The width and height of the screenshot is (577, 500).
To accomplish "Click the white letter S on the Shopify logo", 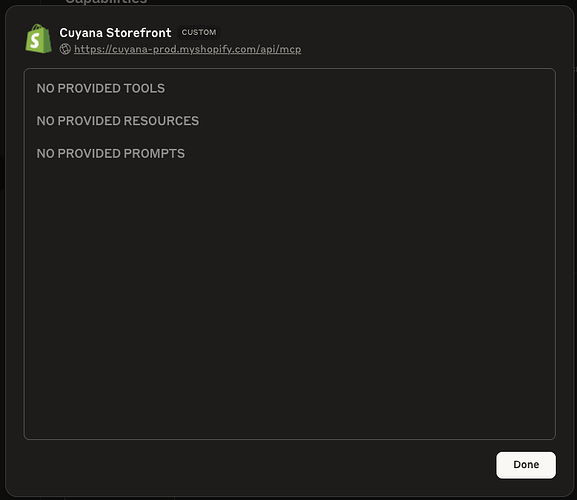I will [35, 40].
